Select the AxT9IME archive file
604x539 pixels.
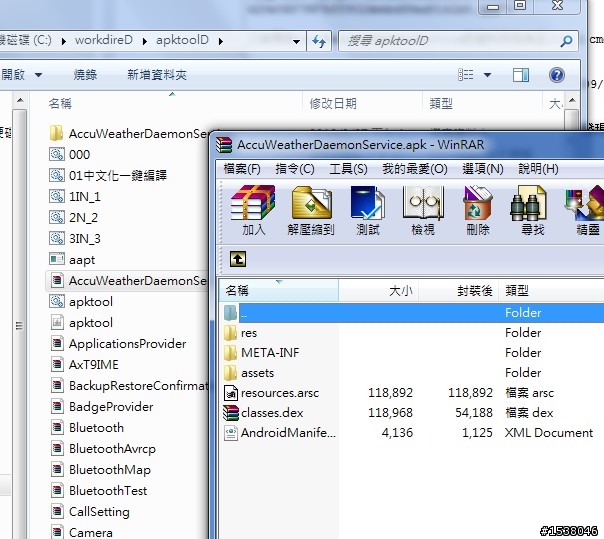(84, 364)
